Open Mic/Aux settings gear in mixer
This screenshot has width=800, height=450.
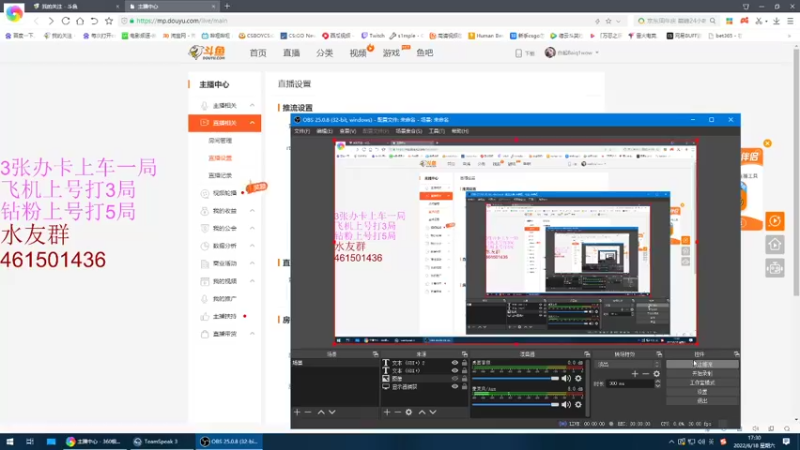(x=578, y=405)
